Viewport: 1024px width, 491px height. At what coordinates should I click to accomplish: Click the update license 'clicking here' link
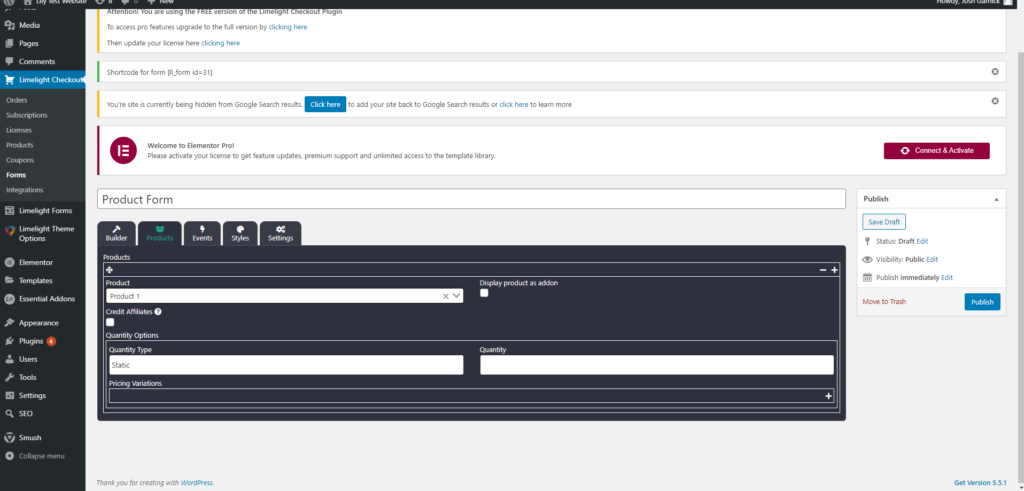pos(221,43)
